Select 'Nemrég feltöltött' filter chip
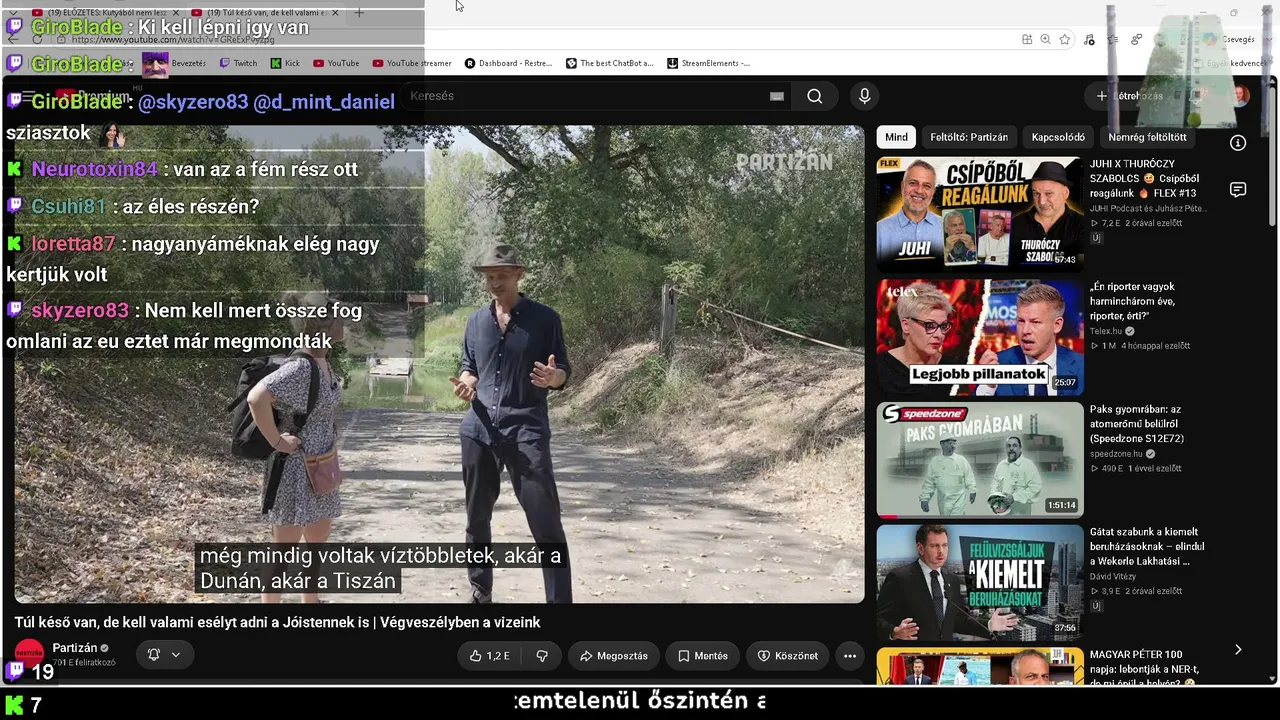Viewport: 1280px width, 720px height. click(x=1147, y=137)
